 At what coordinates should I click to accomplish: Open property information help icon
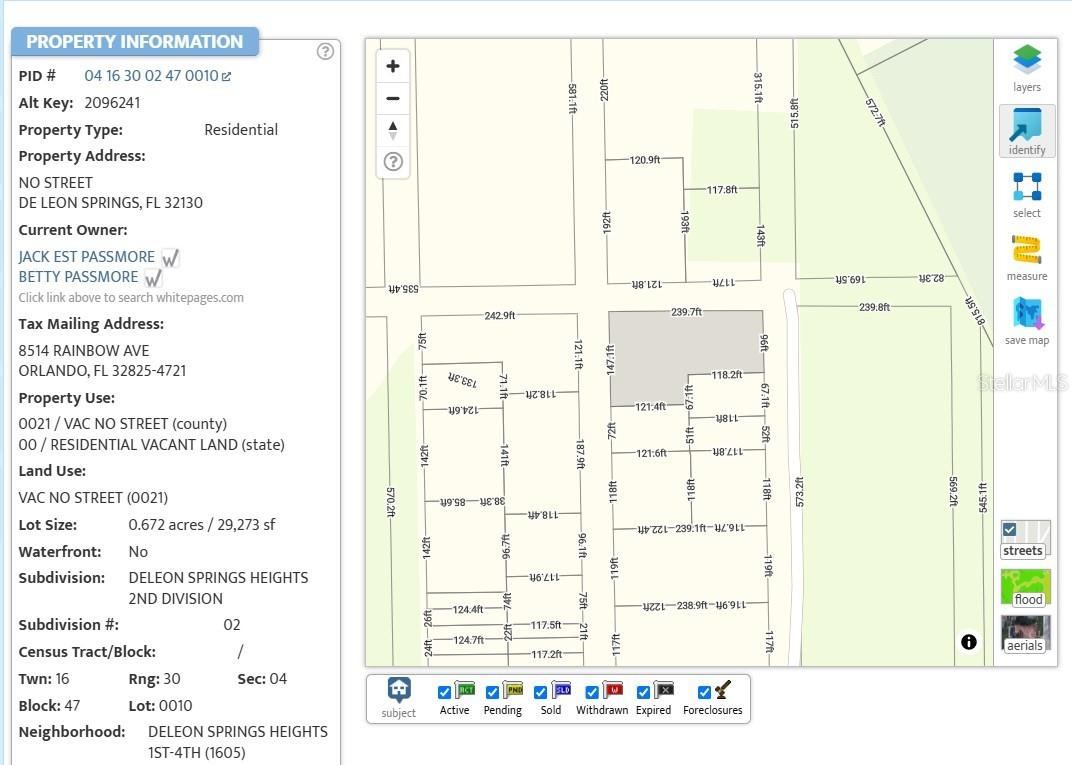(325, 51)
